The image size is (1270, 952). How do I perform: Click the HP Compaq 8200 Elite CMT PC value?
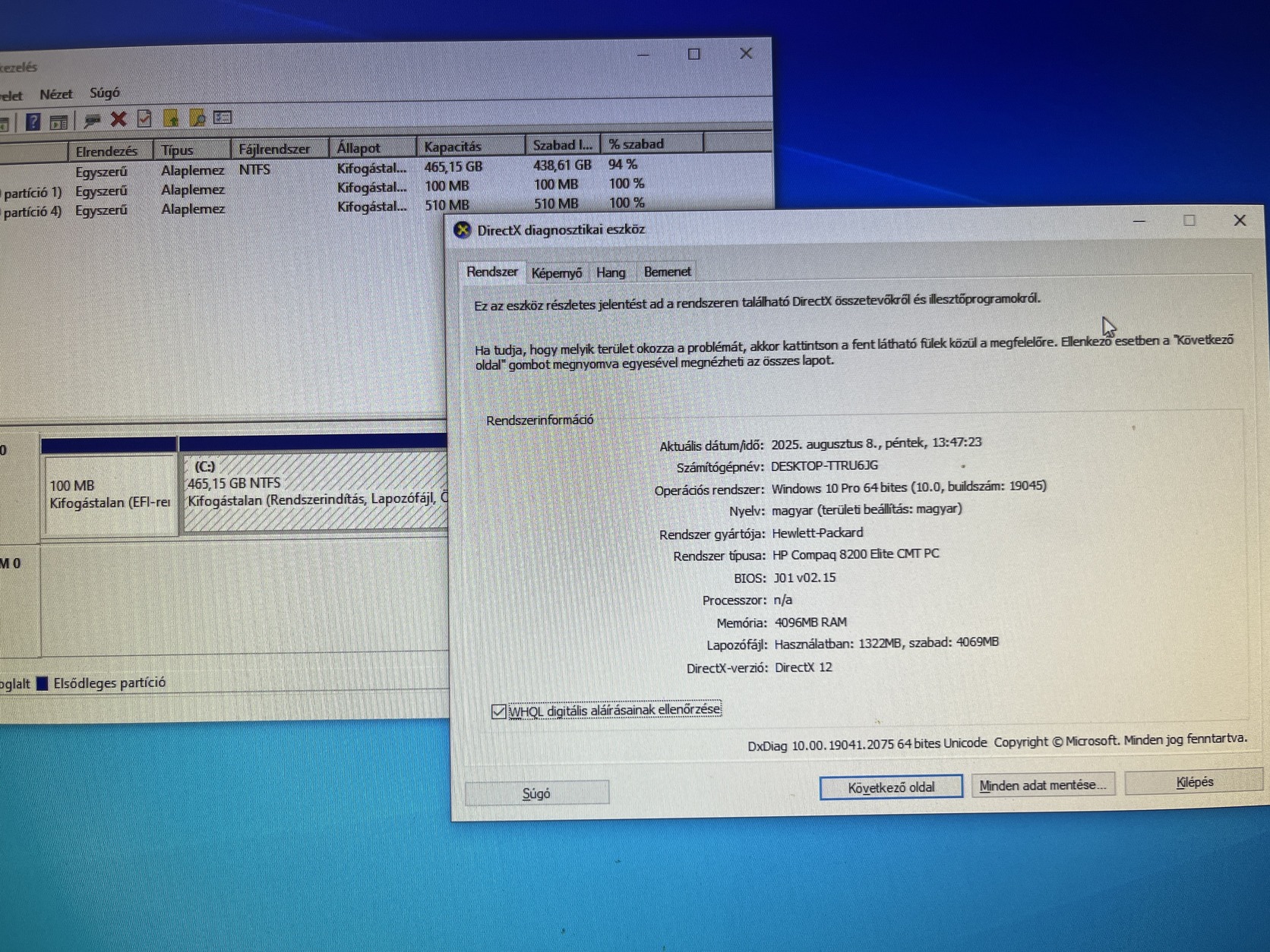coord(856,554)
